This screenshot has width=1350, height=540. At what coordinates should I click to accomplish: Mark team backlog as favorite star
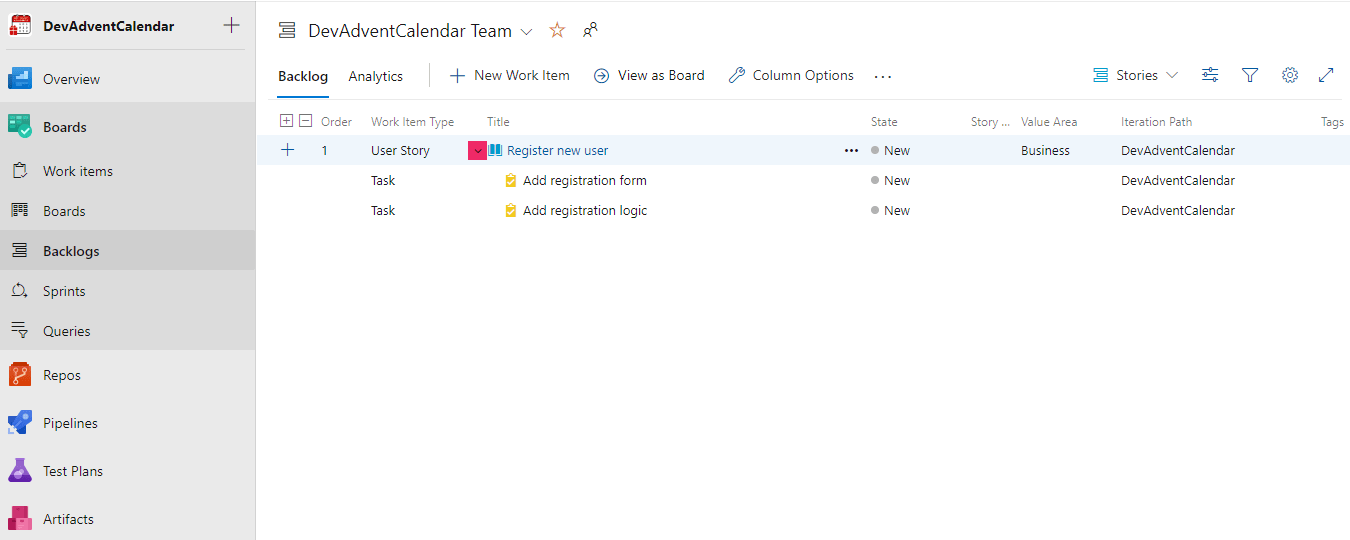pos(557,31)
